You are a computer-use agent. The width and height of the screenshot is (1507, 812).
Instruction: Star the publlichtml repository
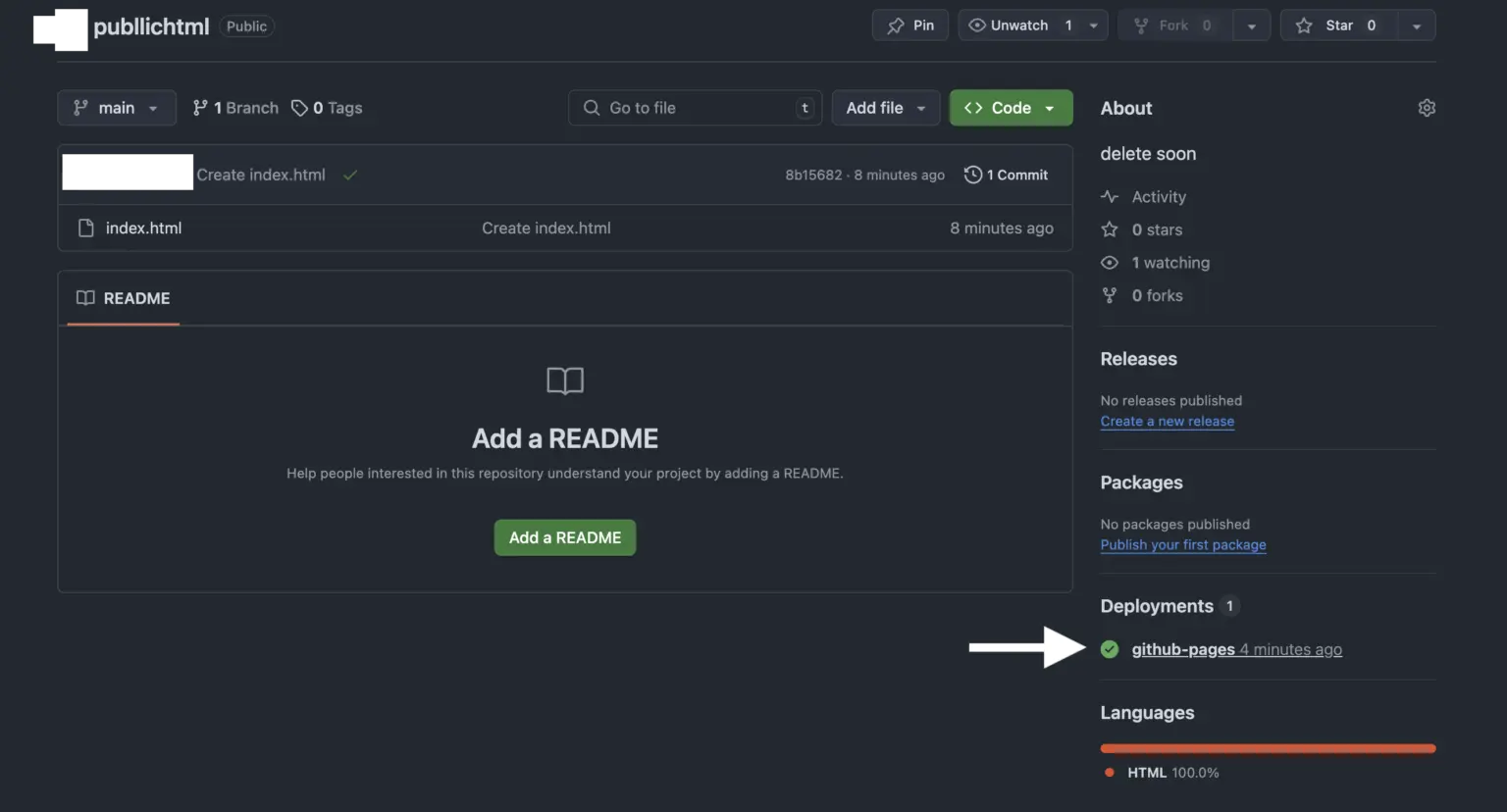[x=1337, y=25]
